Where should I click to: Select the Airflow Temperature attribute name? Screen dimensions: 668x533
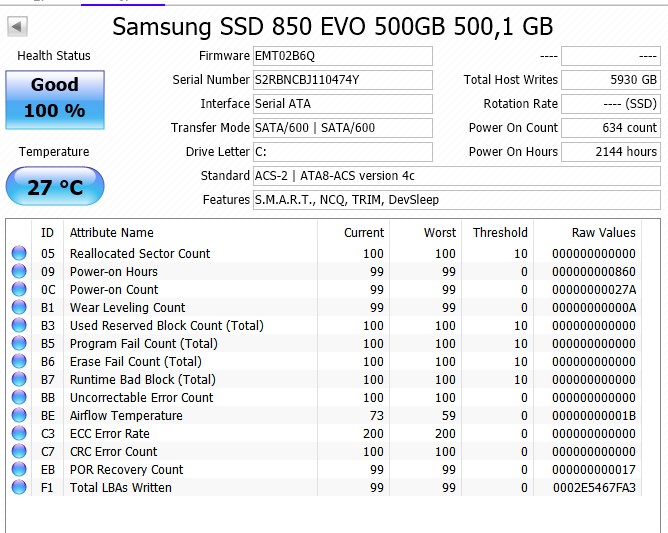(x=126, y=415)
